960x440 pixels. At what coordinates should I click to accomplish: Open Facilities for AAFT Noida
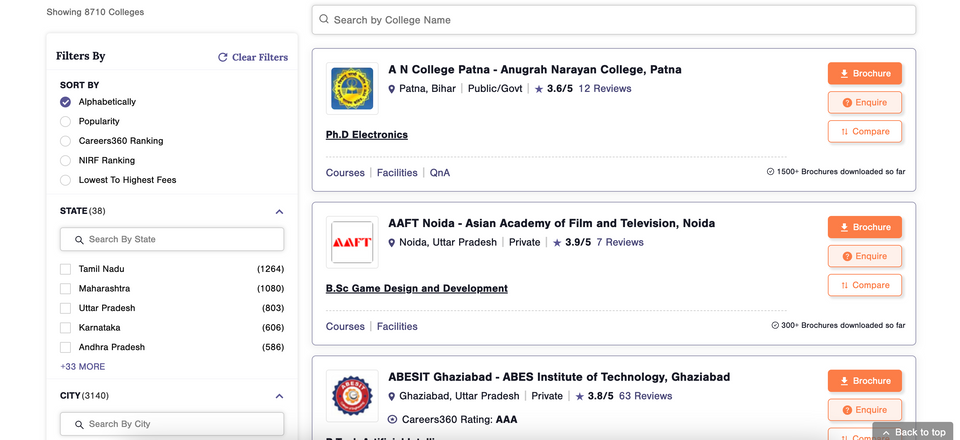397,326
